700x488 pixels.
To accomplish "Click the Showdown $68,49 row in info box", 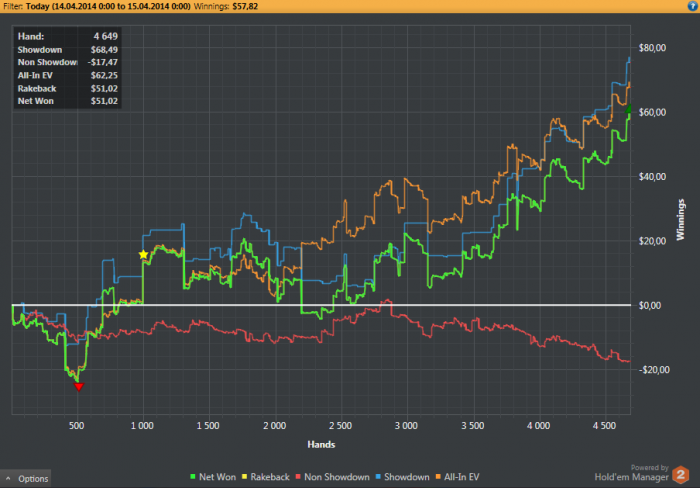I will [67, 50].
